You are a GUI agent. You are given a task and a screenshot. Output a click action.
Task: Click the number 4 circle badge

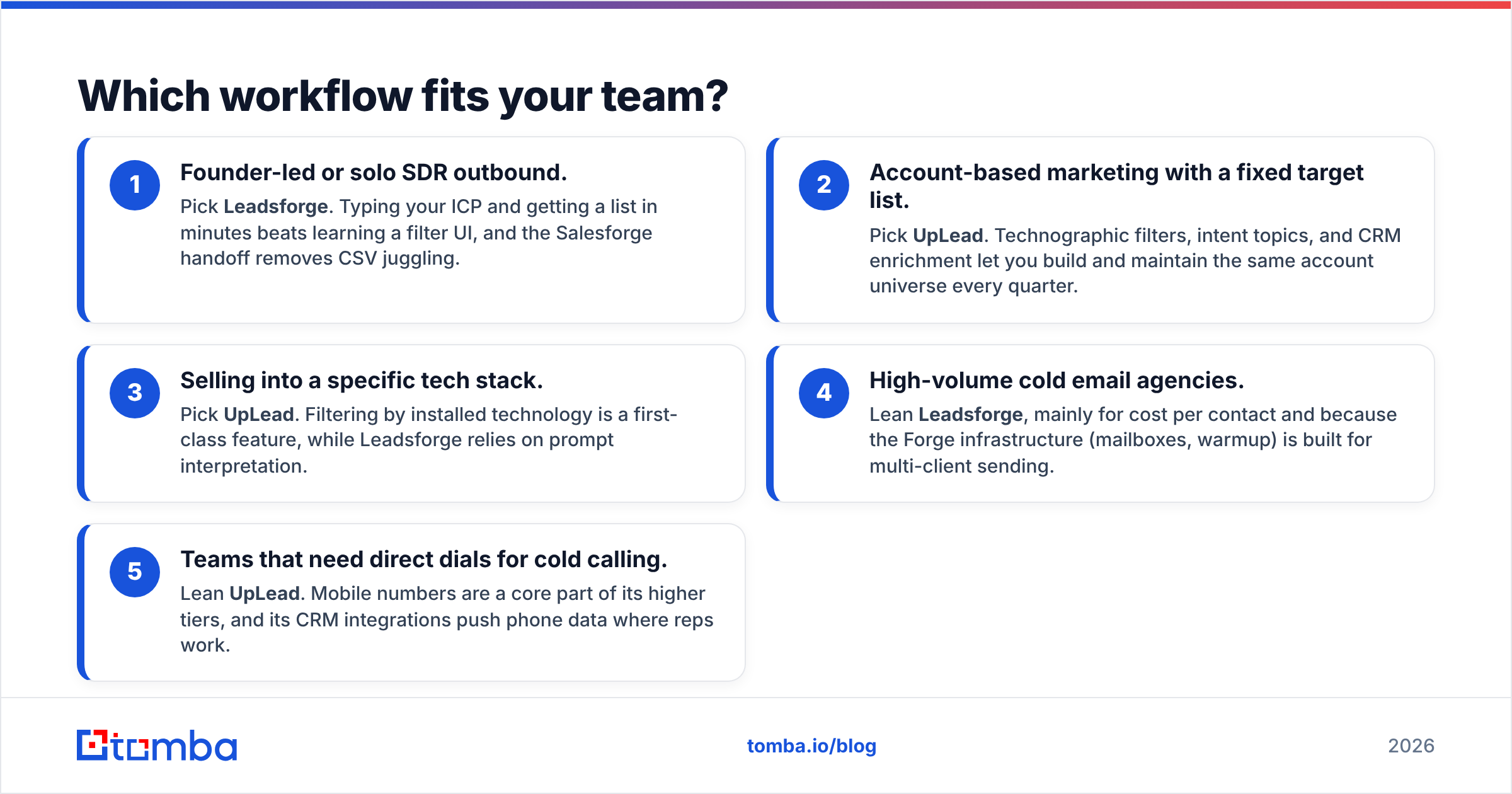(824, 393)
